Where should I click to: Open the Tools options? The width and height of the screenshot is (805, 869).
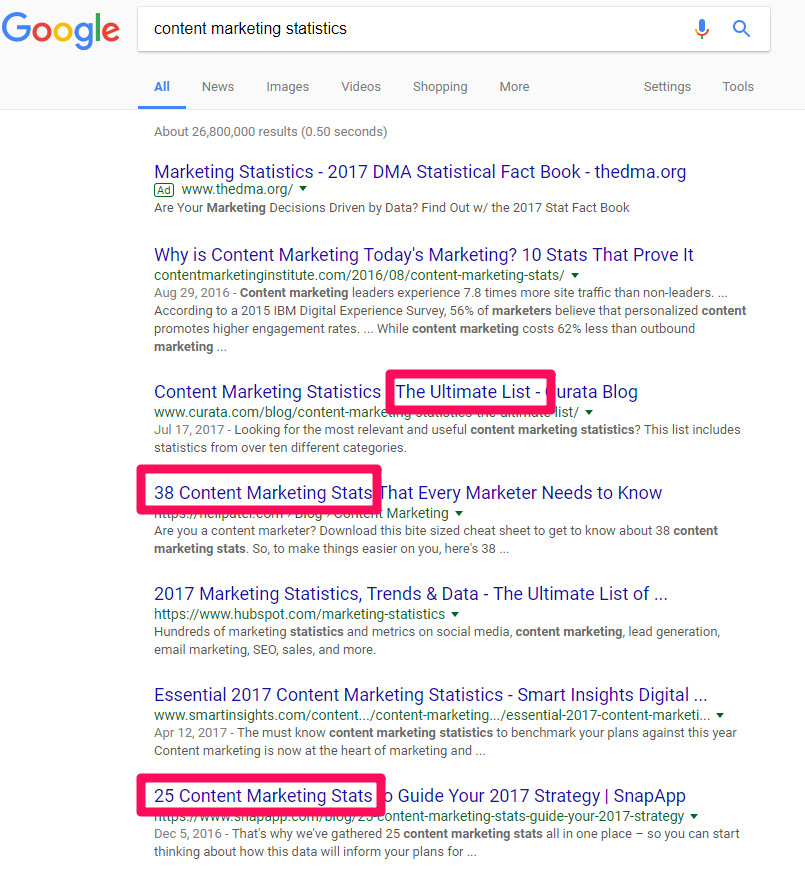737,87
